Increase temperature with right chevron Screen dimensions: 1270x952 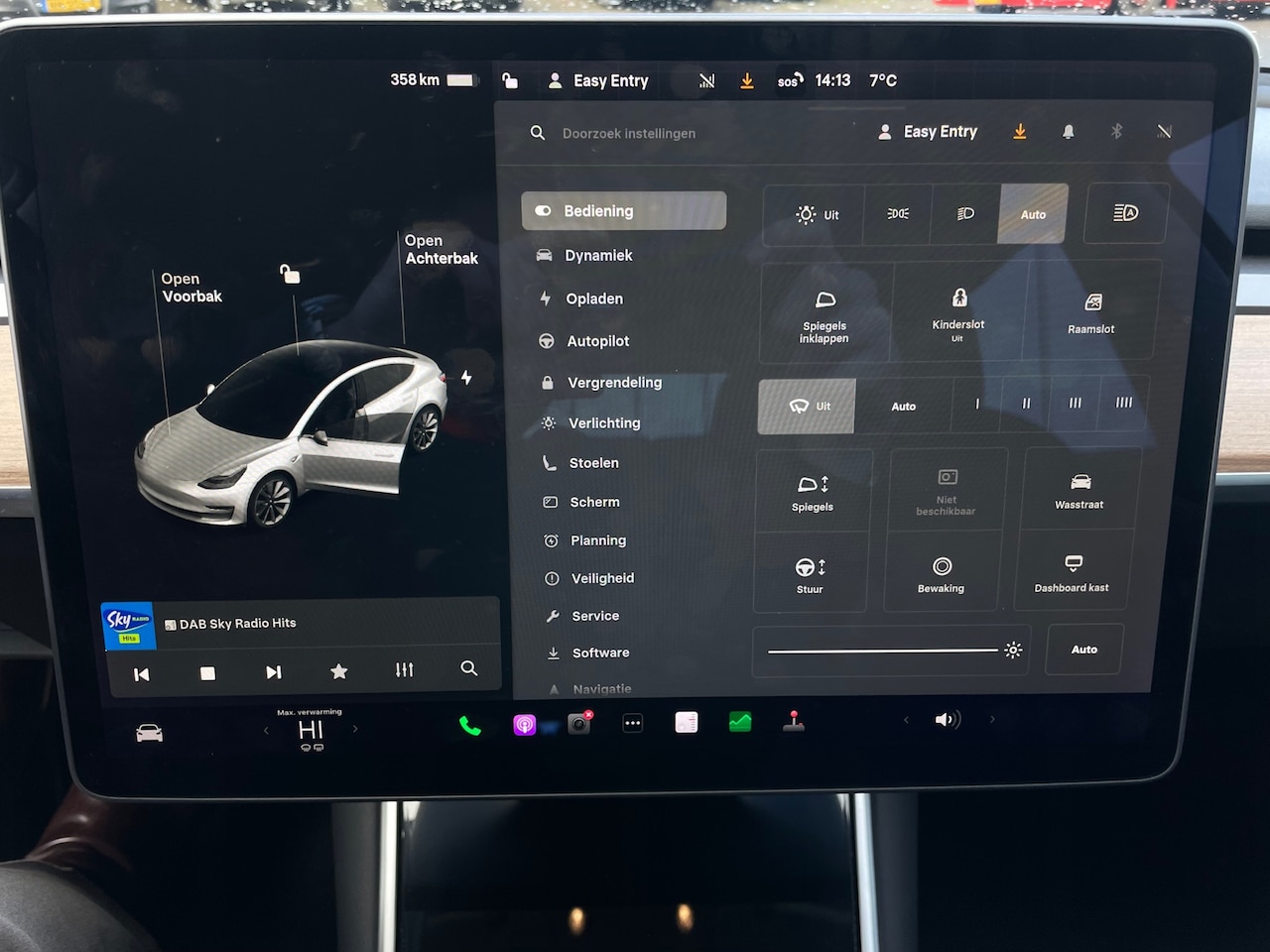355,730
